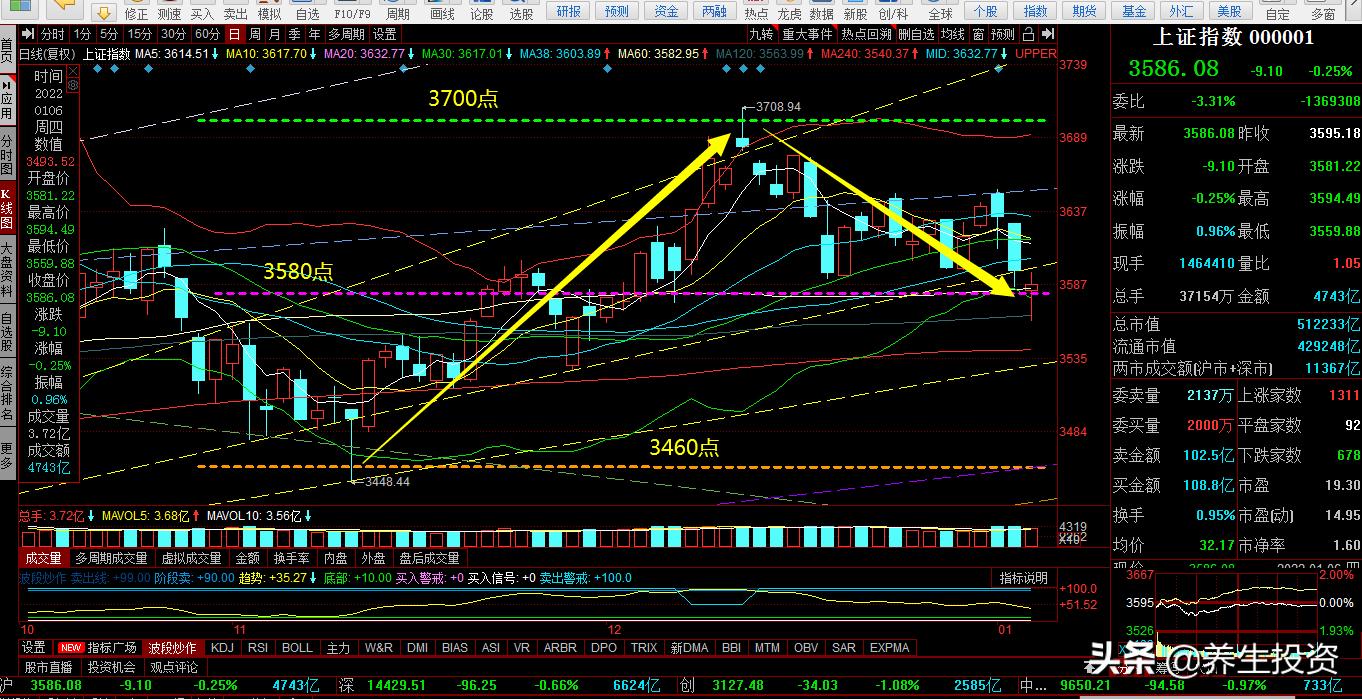The height and width of the screenshot is (699, 1362).
Task: Select the 金额 amount tab
Action: [x=248, y=558]
